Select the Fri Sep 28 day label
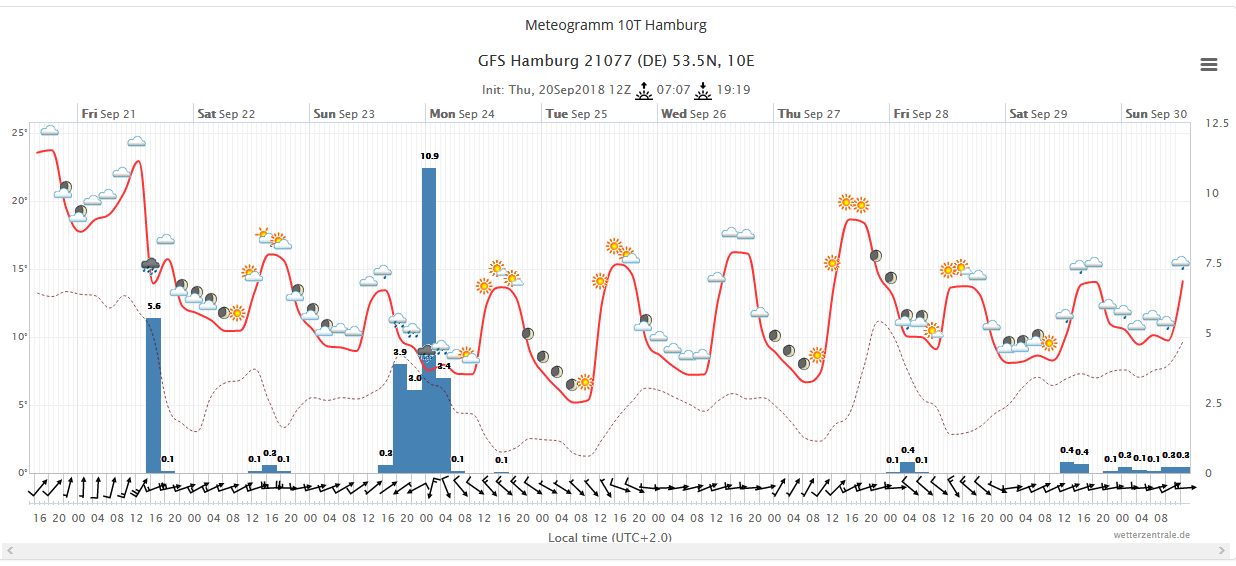This screenshot has width=1236, height=566. click(920, 114)
